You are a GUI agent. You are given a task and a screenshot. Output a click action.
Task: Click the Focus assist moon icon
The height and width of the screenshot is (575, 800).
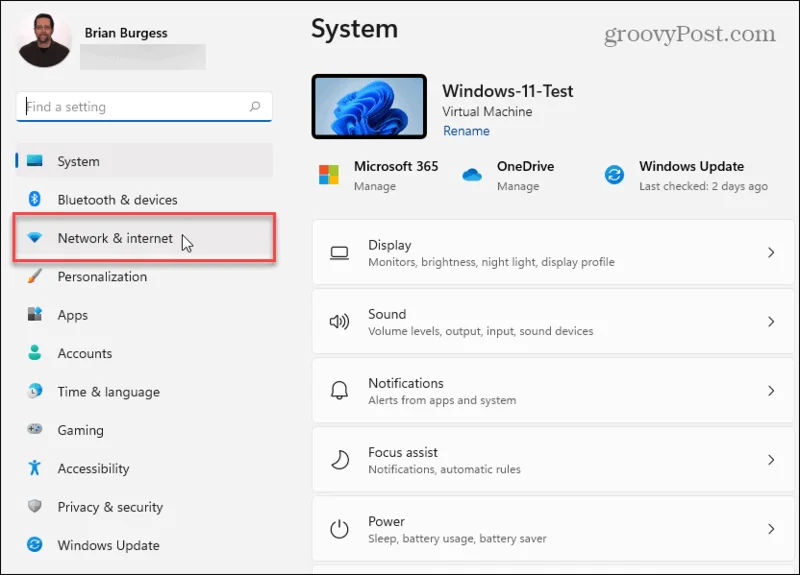[x=340, y=460]
